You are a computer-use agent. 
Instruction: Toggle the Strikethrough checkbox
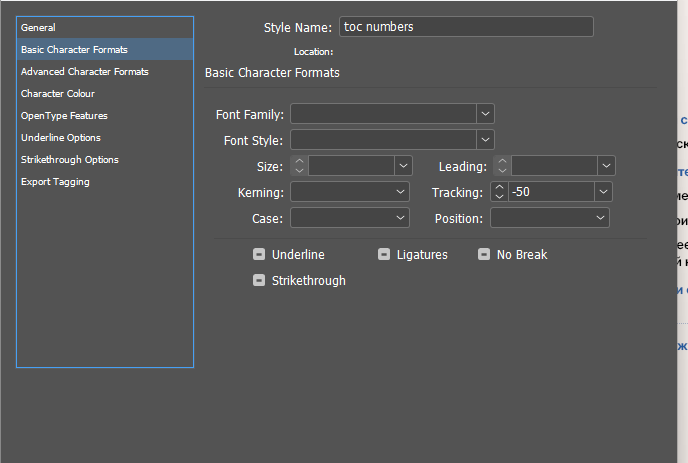pos(259,281)
